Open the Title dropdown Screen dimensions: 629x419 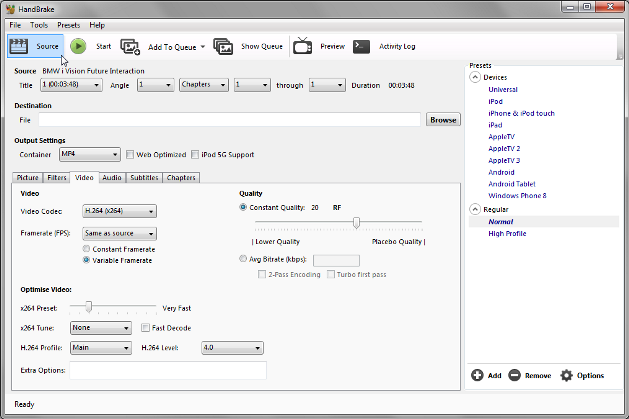pos(71,85)
